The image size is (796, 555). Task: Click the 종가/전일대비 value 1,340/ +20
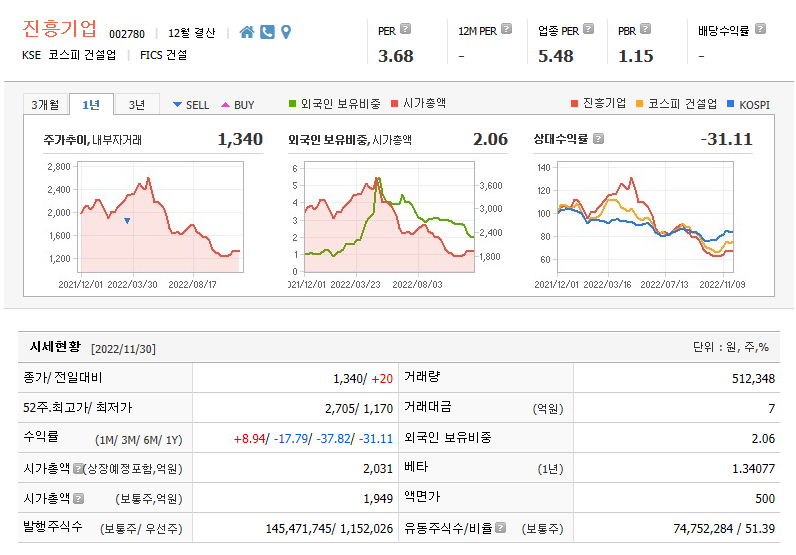(363, 379)
